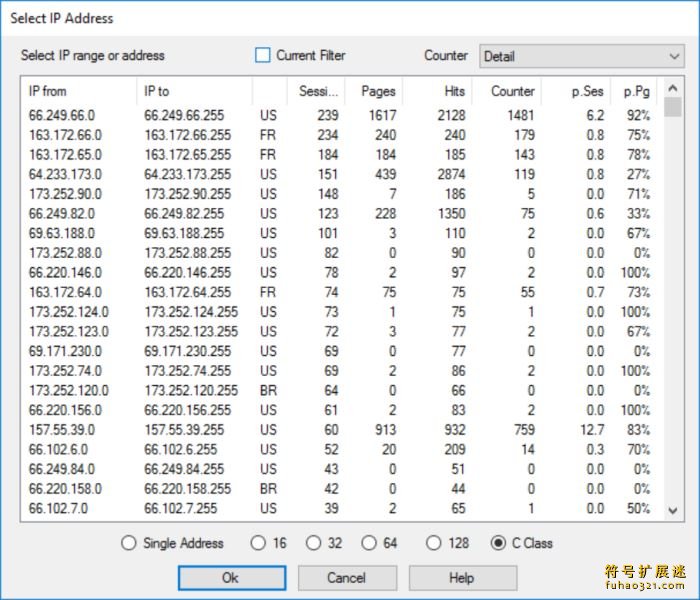Click the Cancel button

point(347,578)
